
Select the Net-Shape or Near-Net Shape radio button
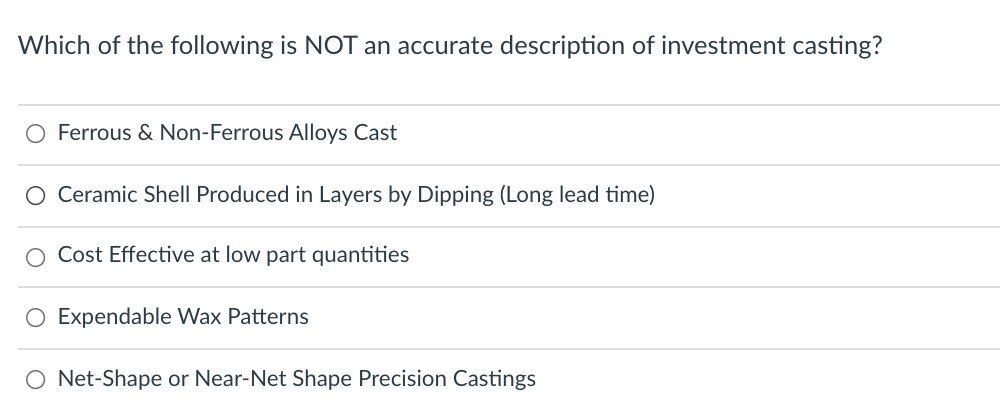36,380
